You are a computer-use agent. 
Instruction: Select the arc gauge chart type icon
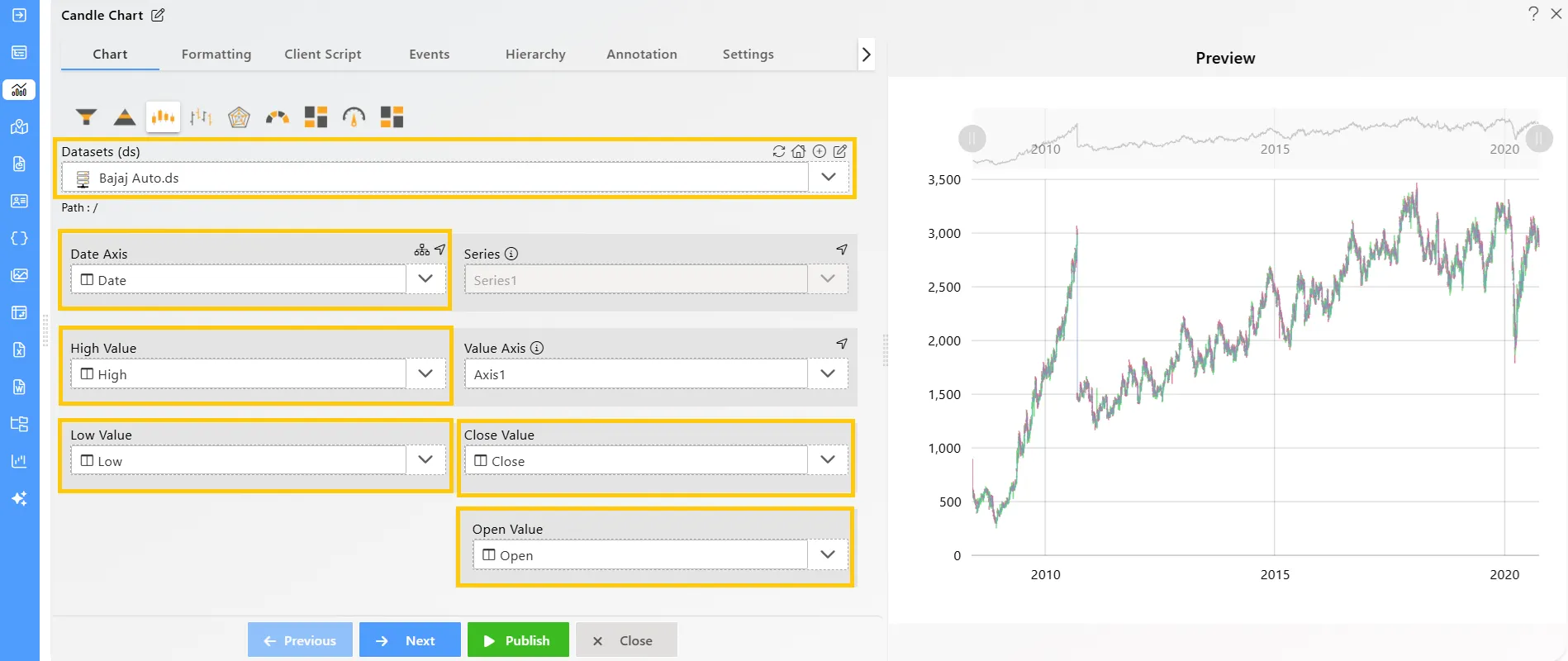[278, 117]
